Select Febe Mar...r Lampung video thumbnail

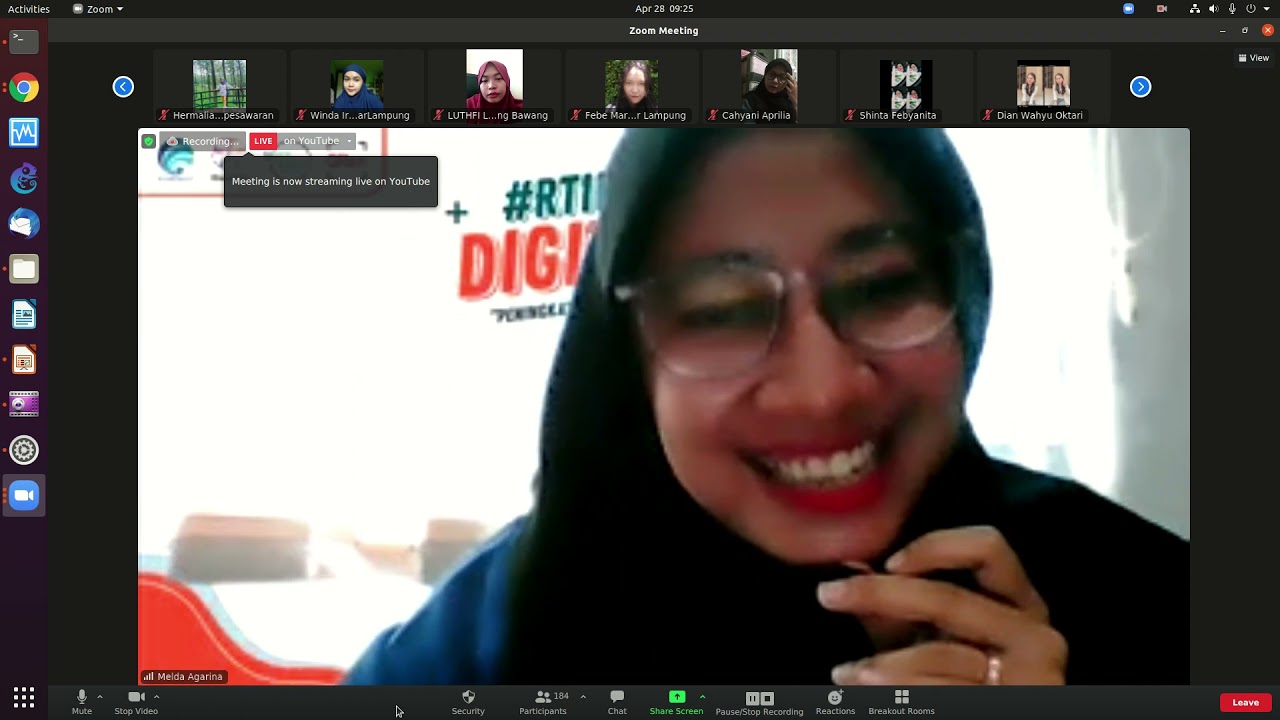coord(631,86)
